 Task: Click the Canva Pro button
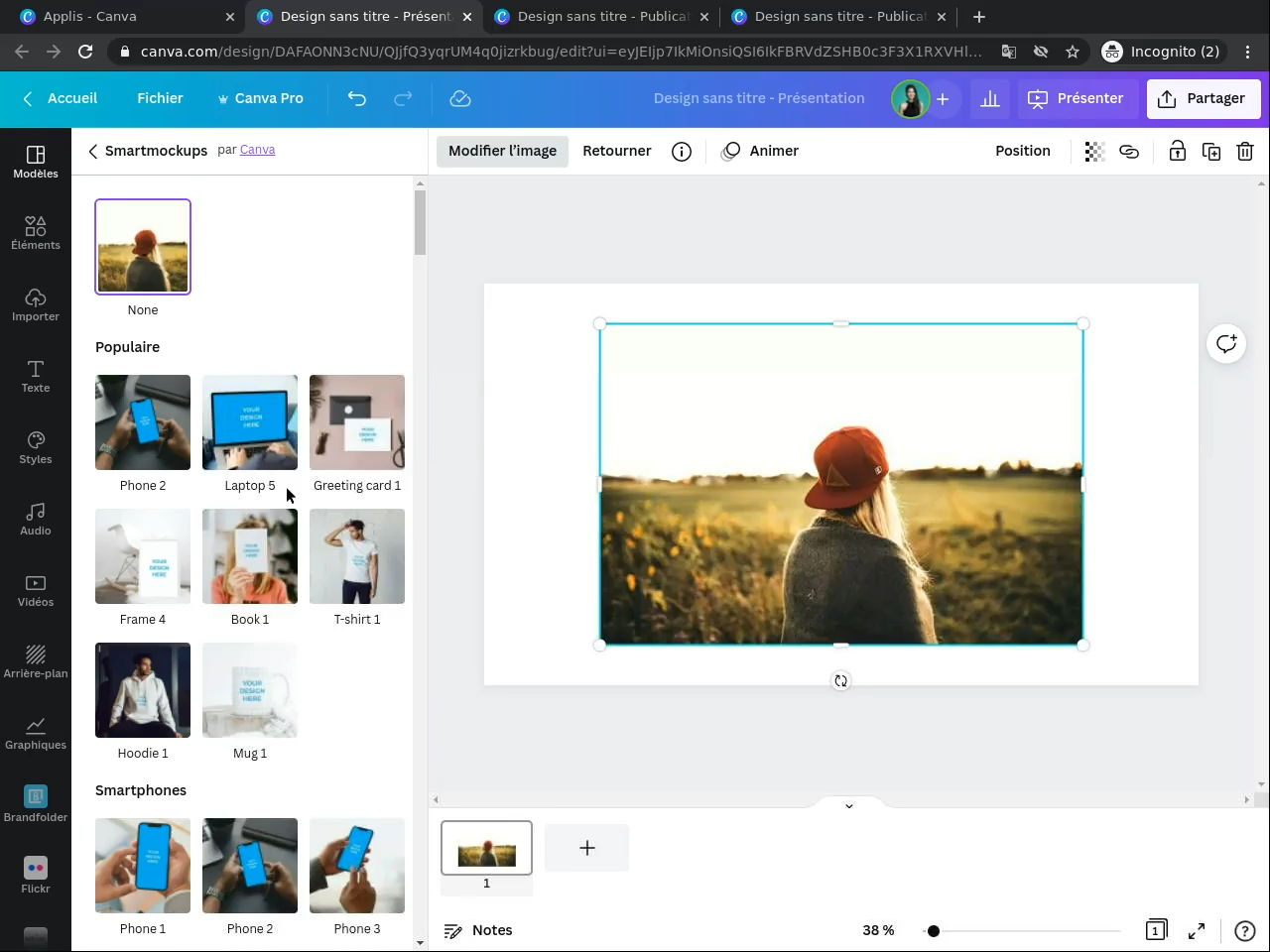coord(260,98)
